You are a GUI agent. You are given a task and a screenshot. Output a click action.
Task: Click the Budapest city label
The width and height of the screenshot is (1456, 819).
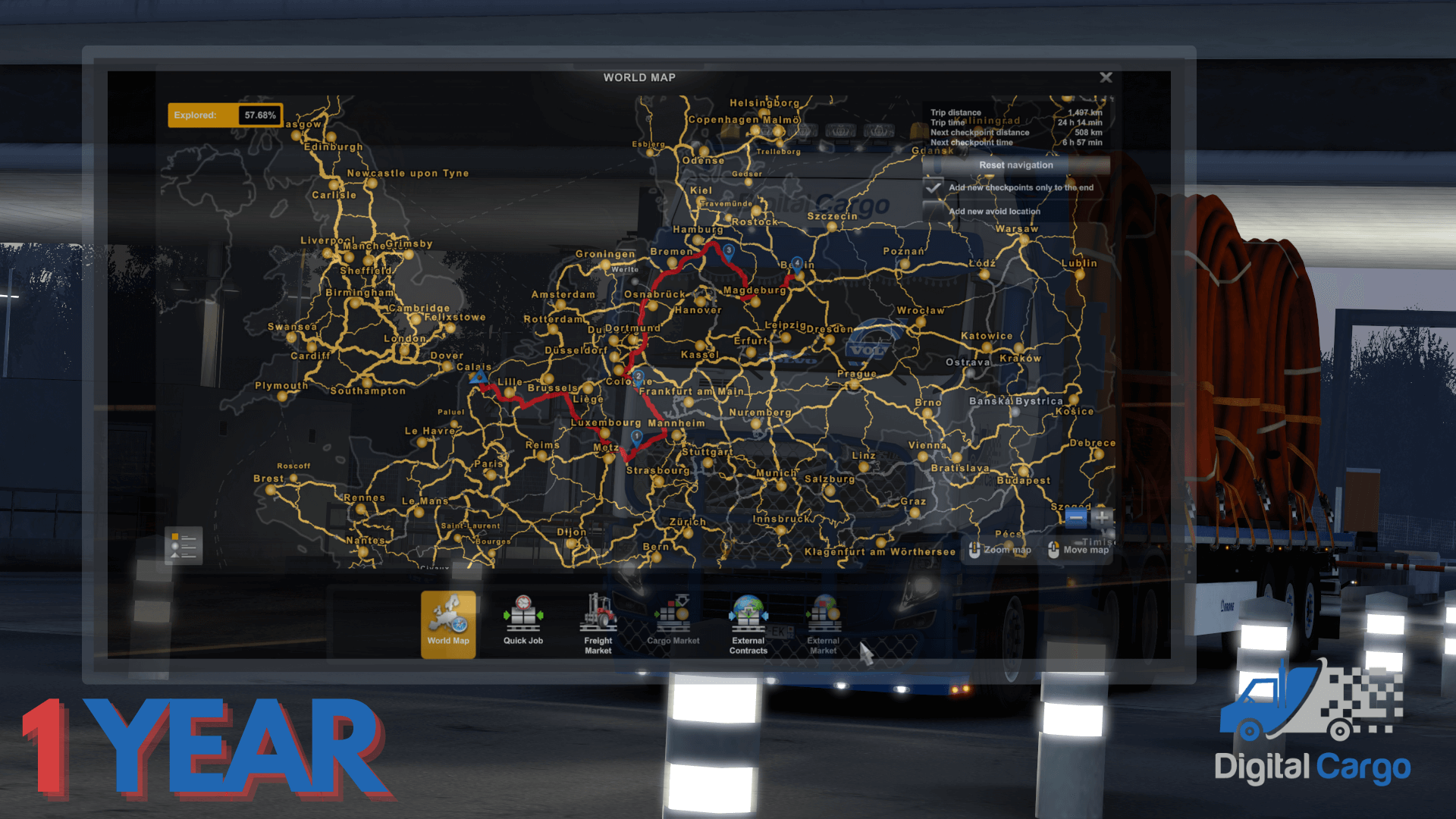point(1024,481)
